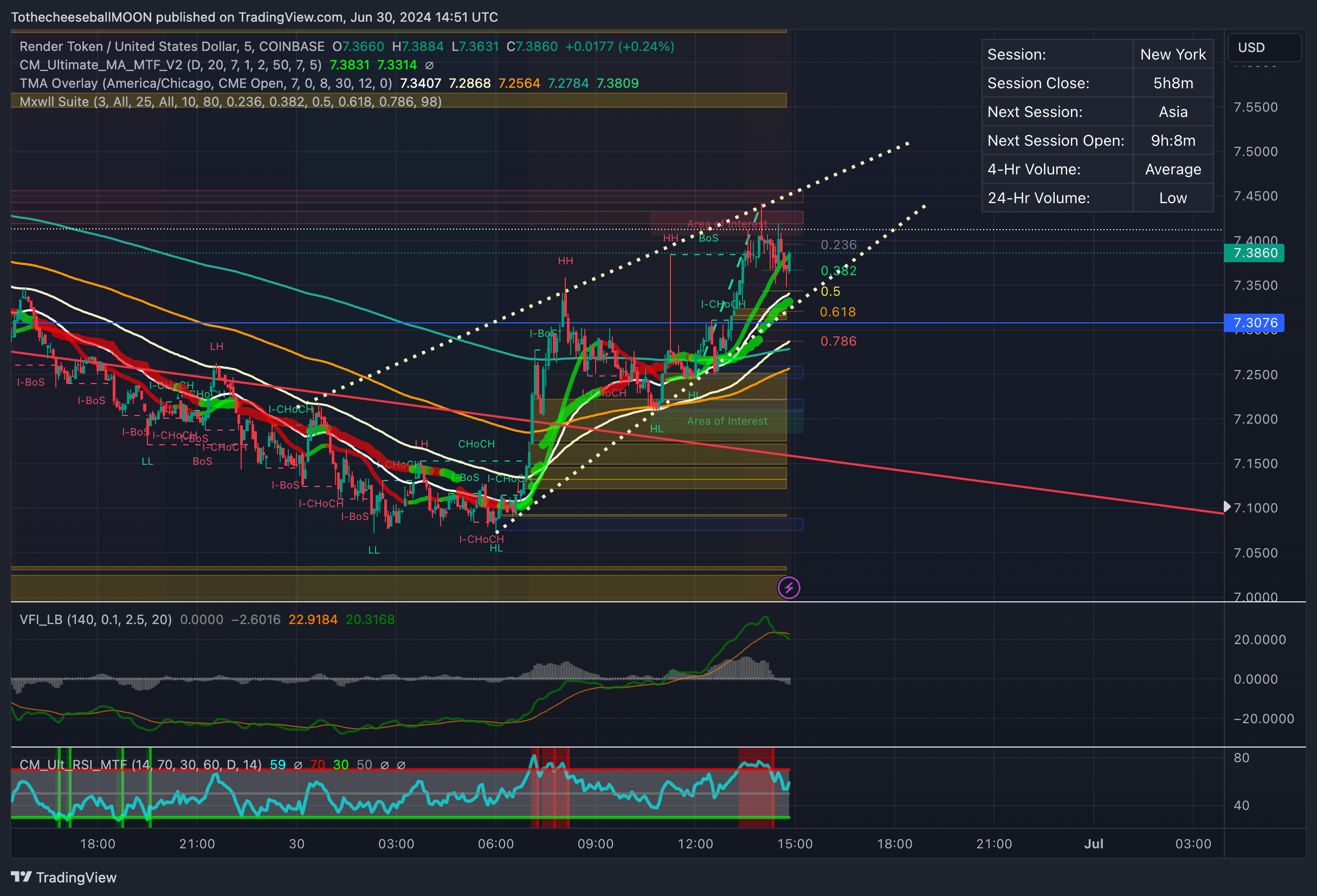
Task: Click the 'Next Session Open:' label
Action: [x=1056, y=140]
